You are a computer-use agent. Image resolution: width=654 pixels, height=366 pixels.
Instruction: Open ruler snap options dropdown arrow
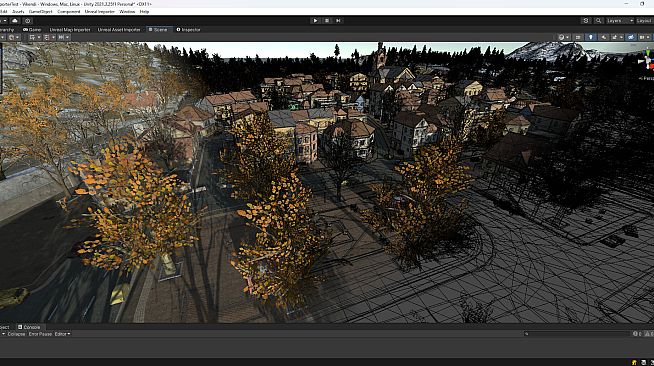point(68,37)
